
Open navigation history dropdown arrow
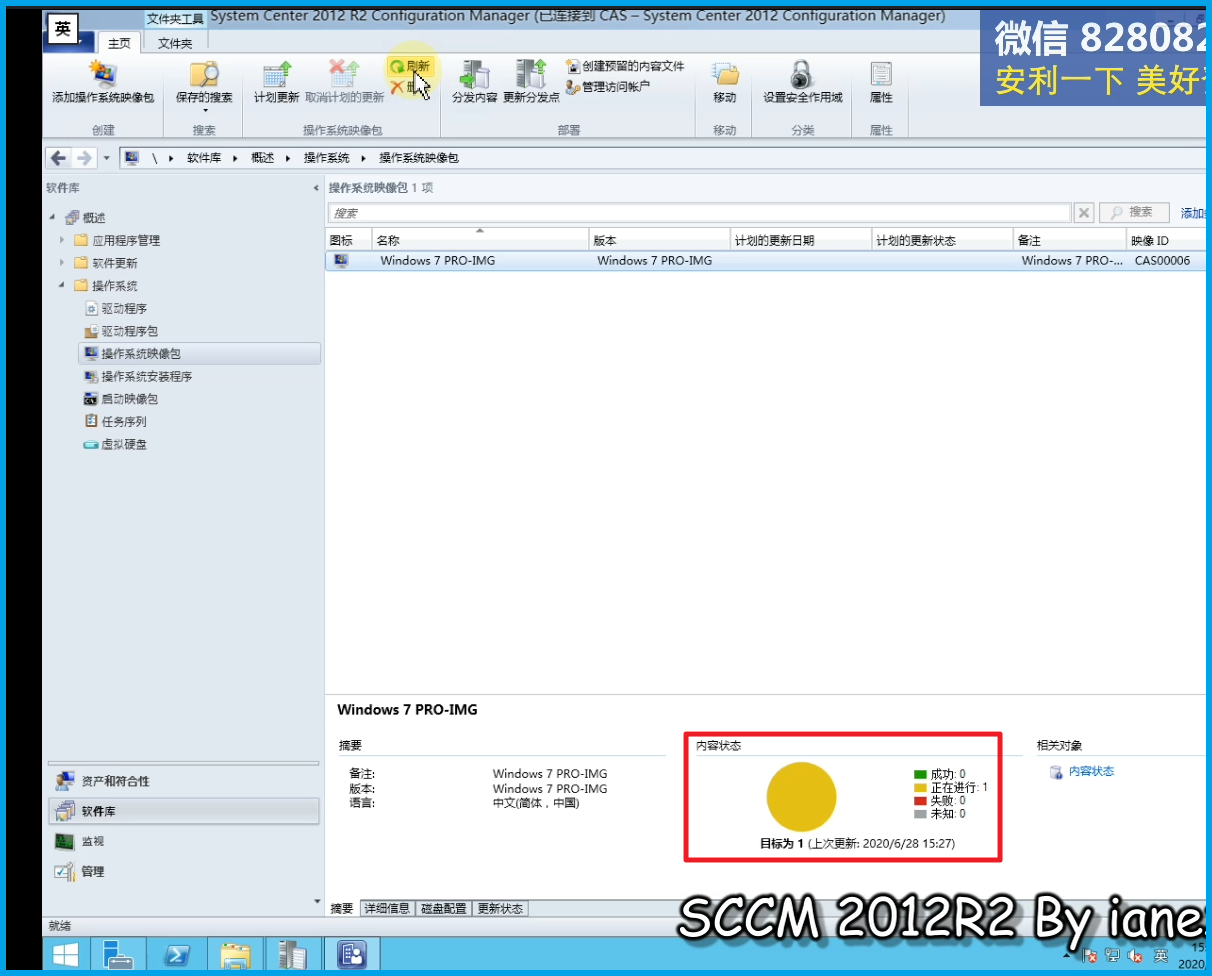pyautogui.click(x=107, y=159)
